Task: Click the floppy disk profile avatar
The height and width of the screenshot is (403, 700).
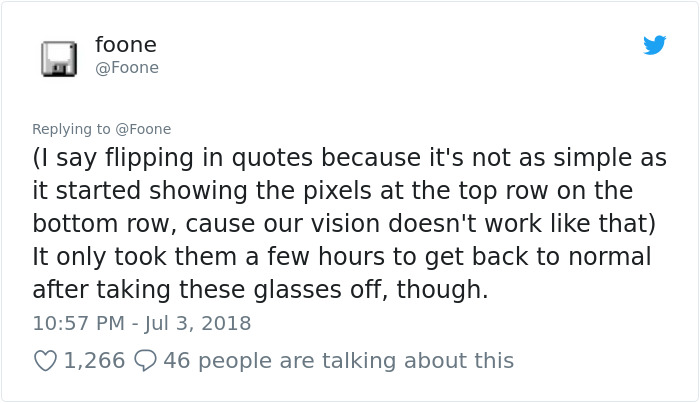Action: click(x=59, y=58)
